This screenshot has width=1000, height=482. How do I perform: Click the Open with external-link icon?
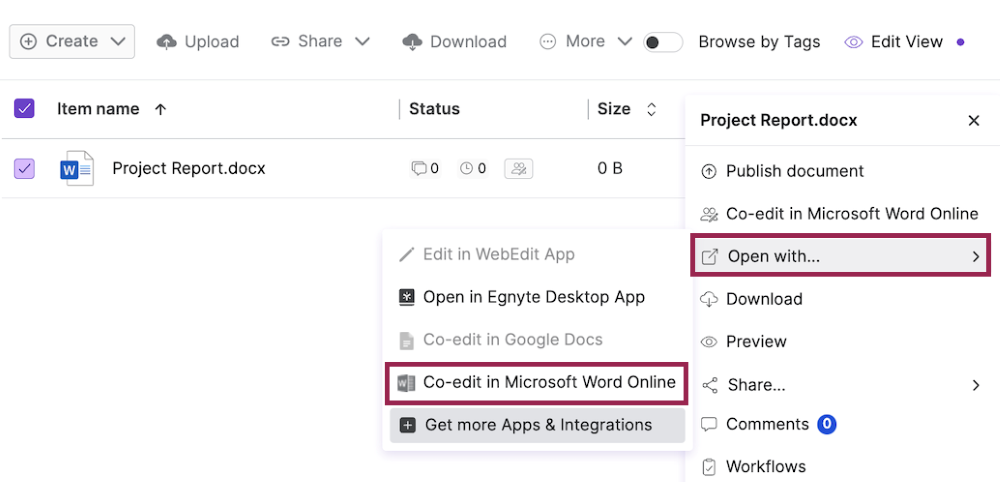[x=709, y=257]
